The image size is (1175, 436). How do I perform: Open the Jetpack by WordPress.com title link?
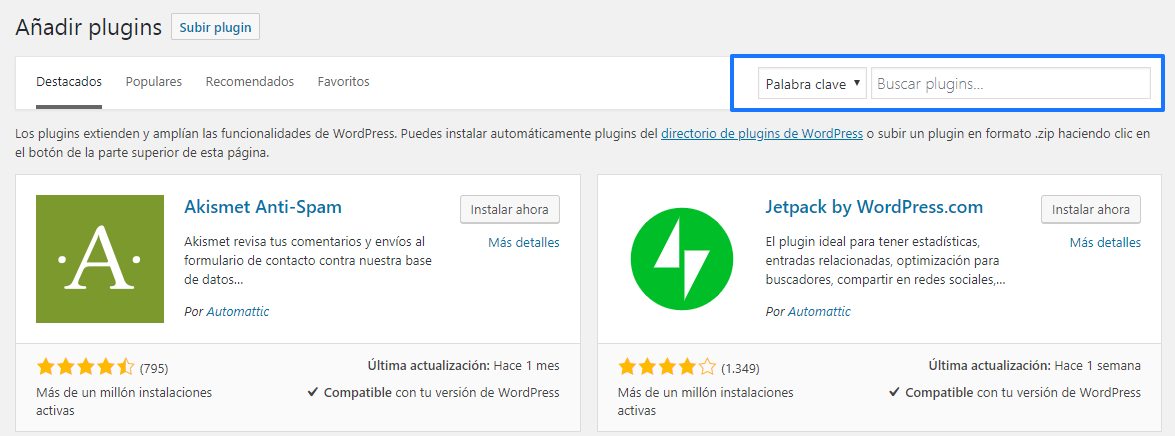[874, 207]
